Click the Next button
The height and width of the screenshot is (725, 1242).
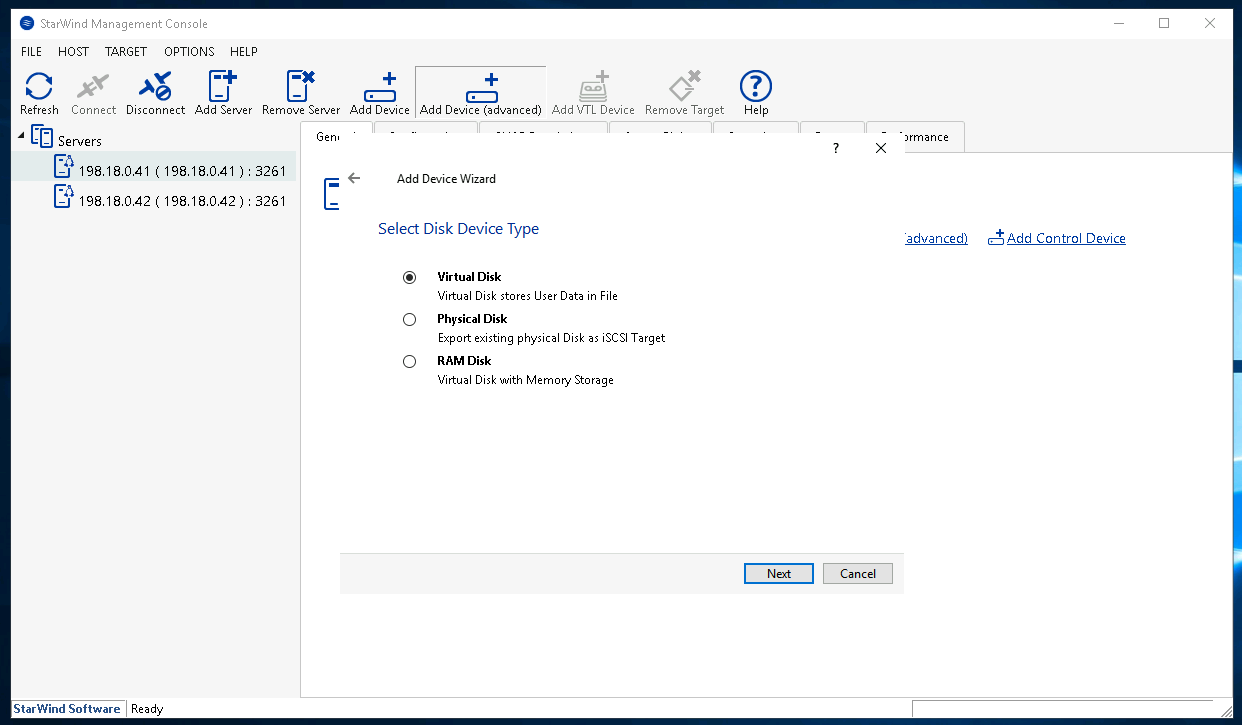tap(779, 574)
